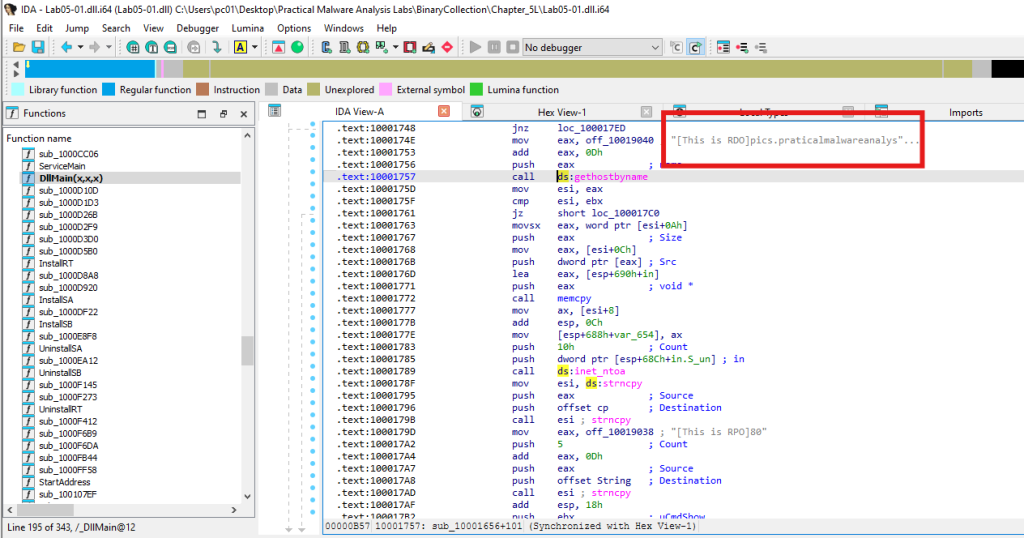Click the yellow 'A' text icon
The image size is (1024, 538).
pos(240,48)
